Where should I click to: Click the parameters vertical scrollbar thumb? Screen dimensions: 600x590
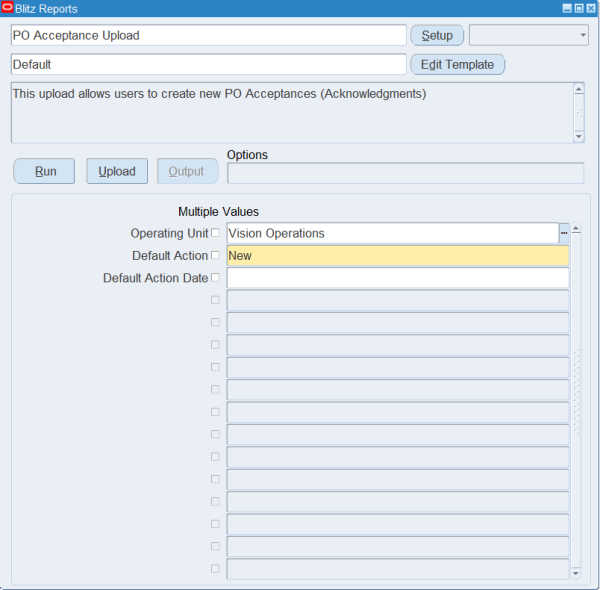576,391
